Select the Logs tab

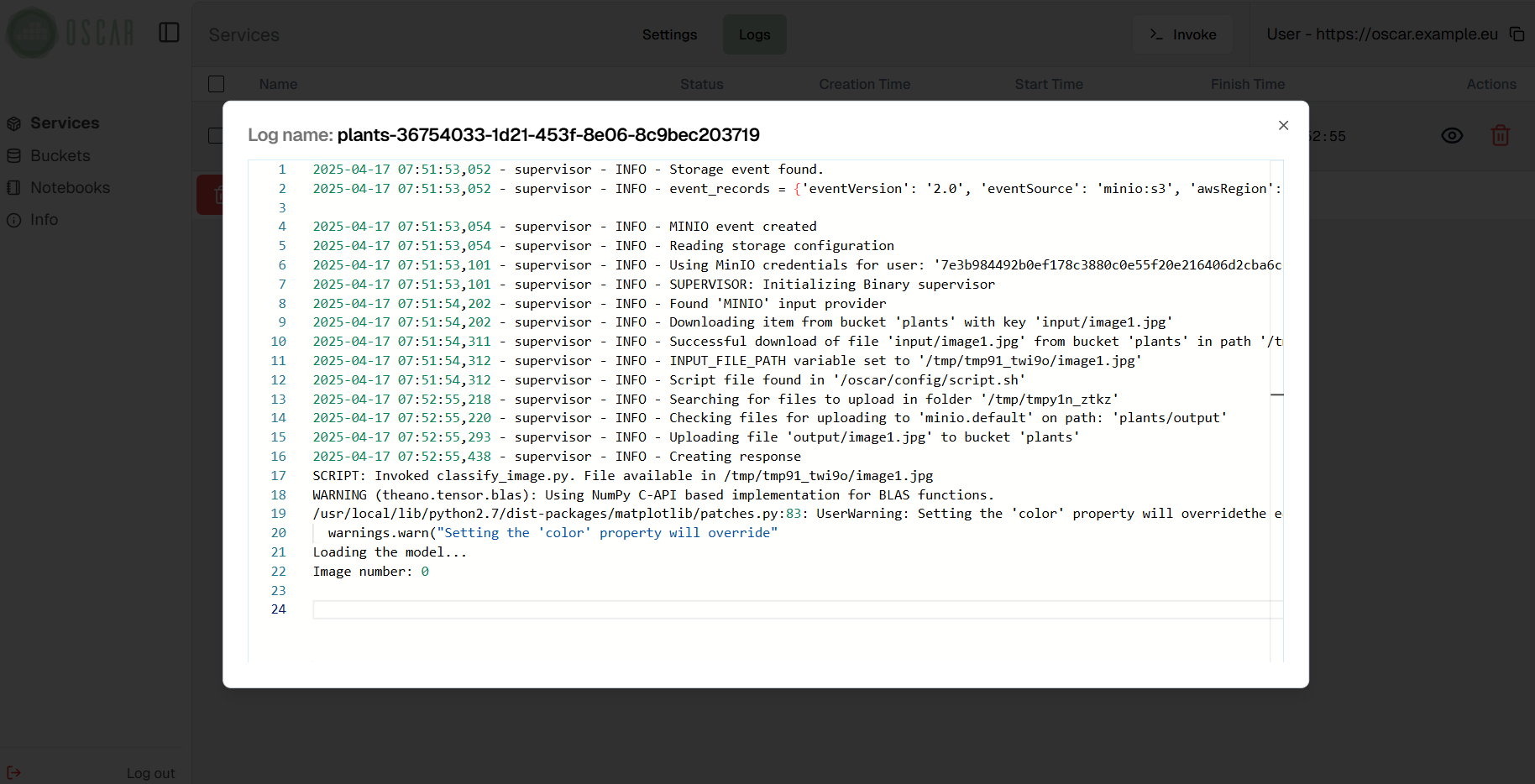754,34
